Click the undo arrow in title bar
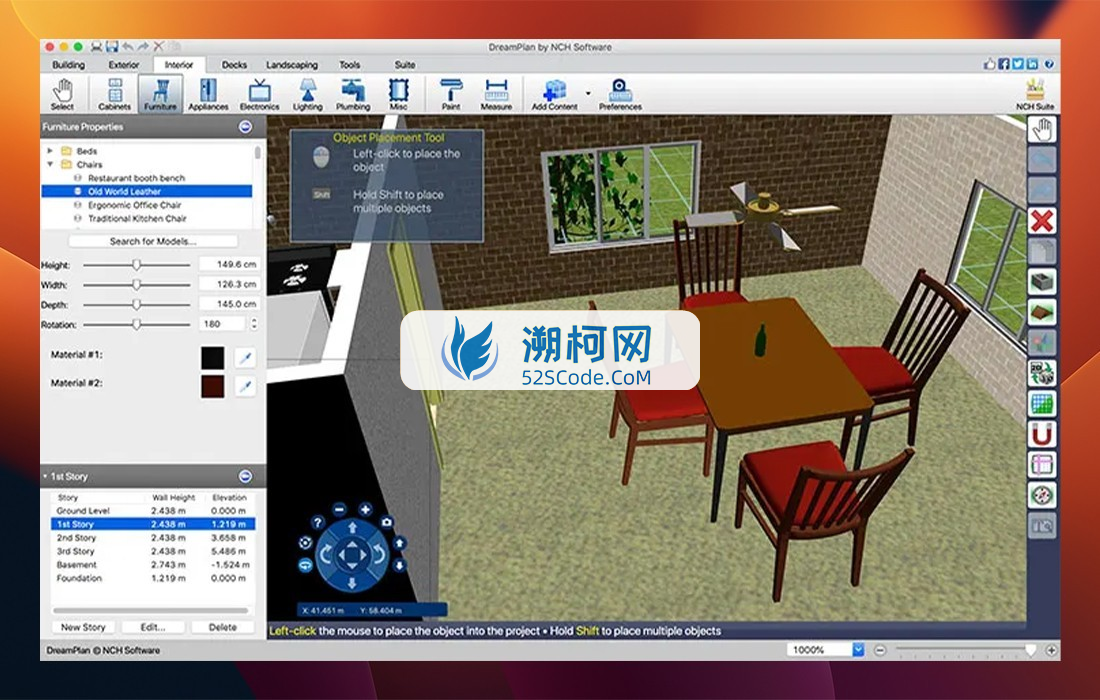Screen dimensions: 1100x700 pyautogui.click(x=128, y=47)
